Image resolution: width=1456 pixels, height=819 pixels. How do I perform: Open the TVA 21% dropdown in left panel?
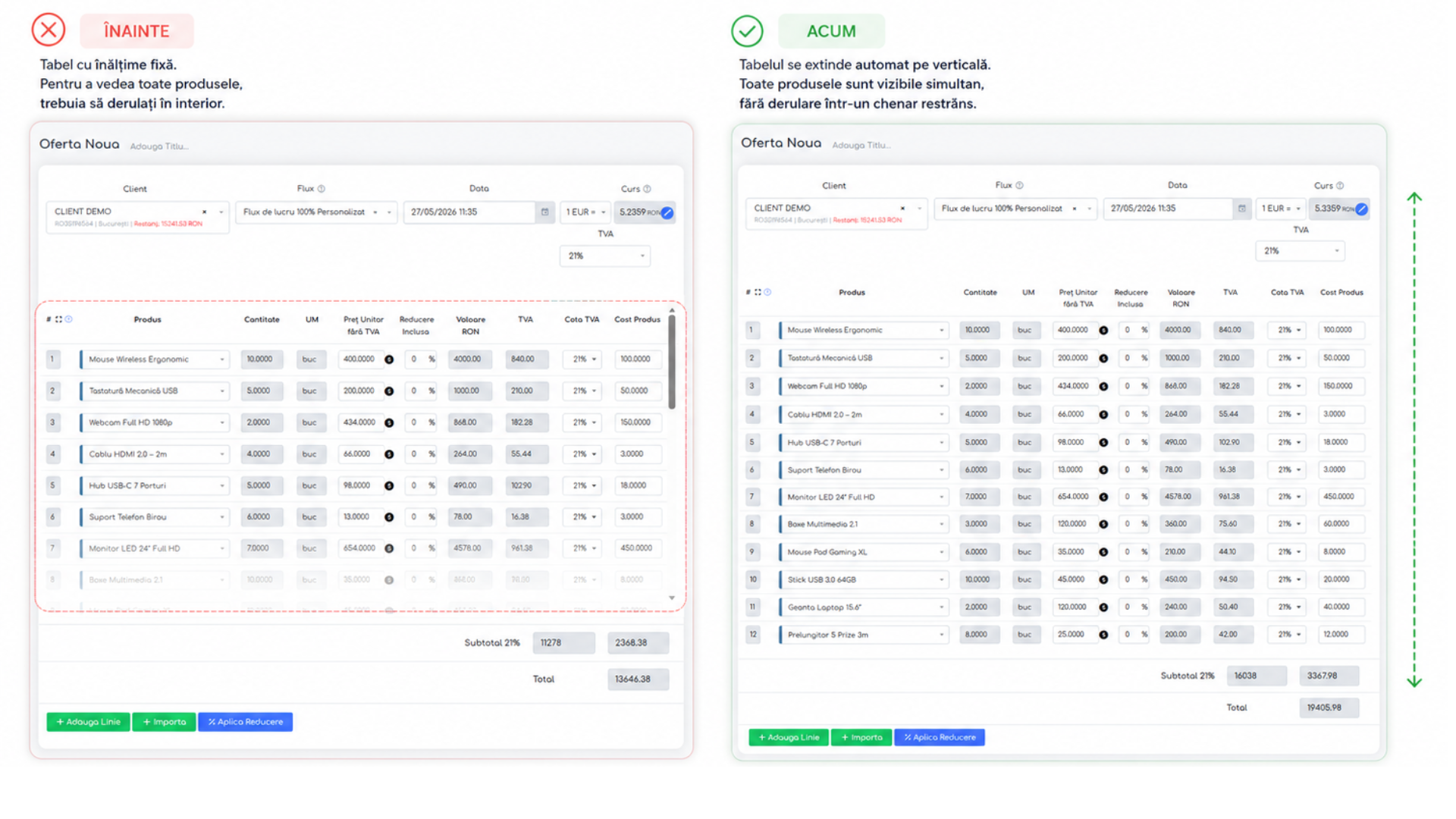[x=605, y=256]
